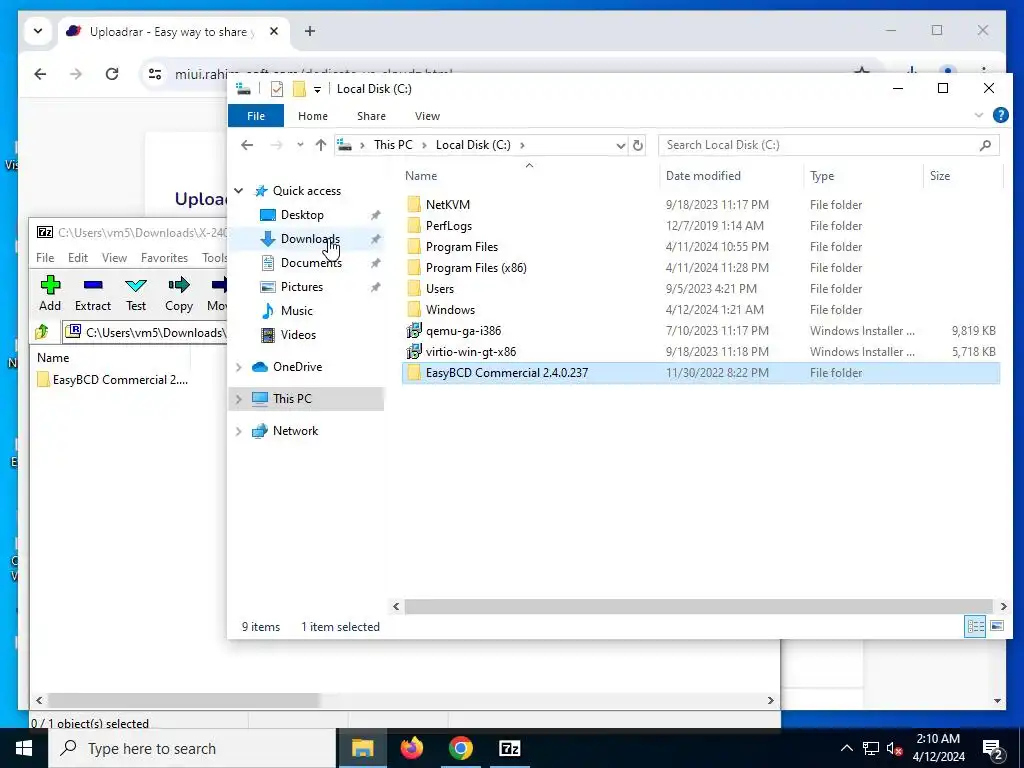The image size is (1024, 768).
Task: Open 7-Zip Favorites menu
Action: point(164,257)
